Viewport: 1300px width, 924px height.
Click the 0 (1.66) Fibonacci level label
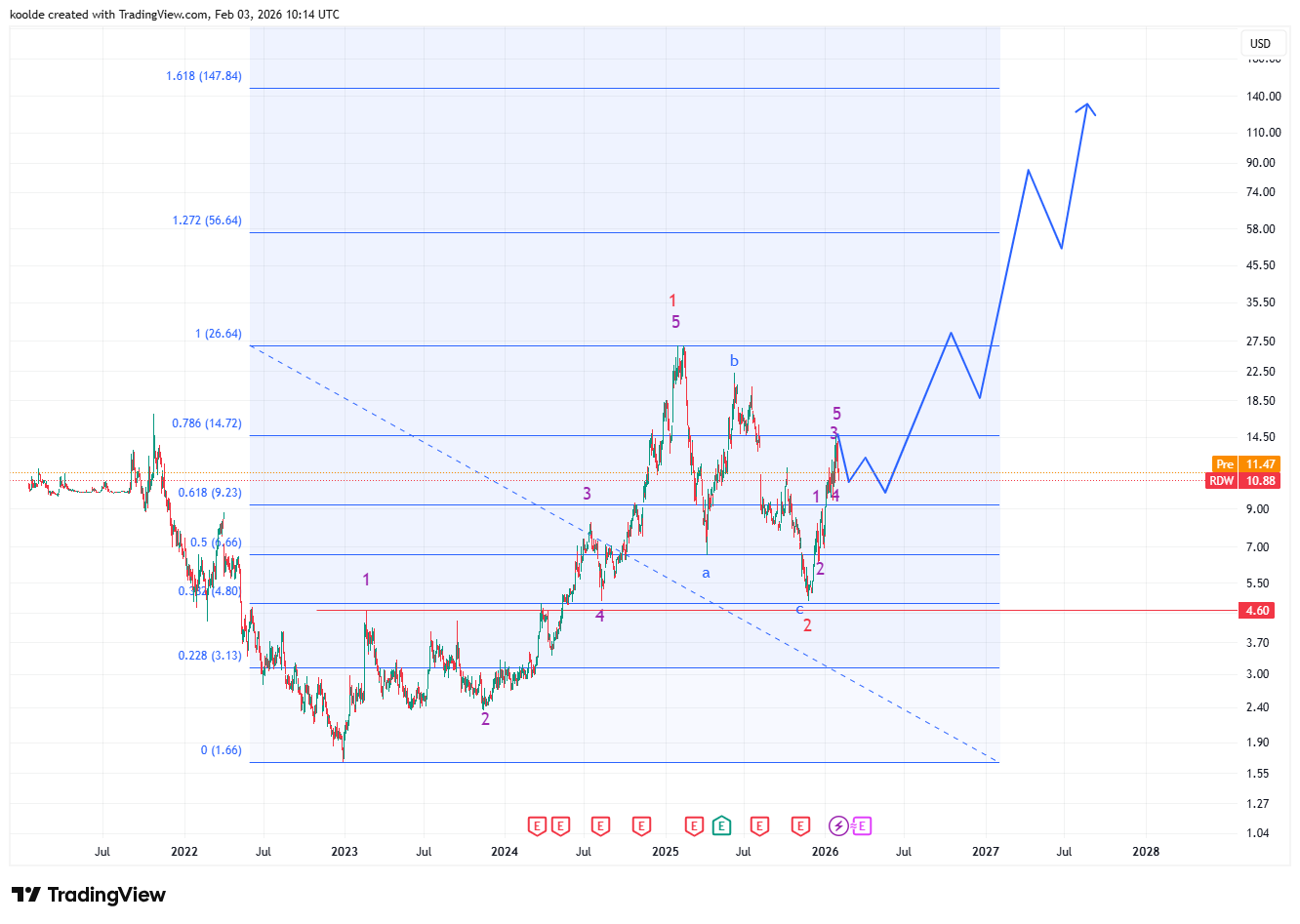click(221, 750)
